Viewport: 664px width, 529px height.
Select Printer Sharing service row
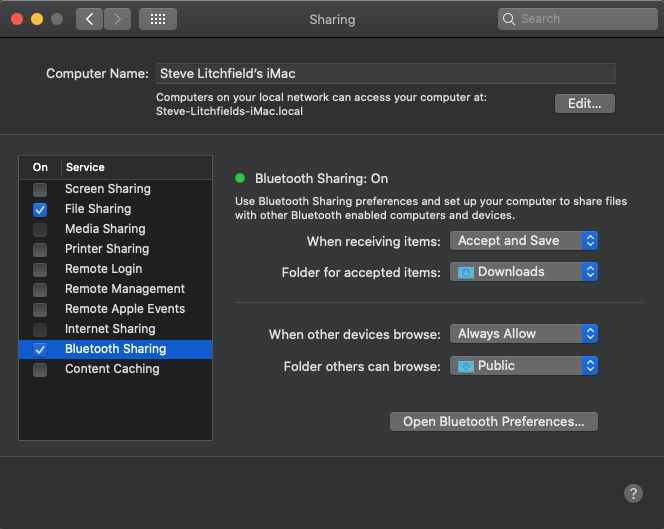[116, 249]
